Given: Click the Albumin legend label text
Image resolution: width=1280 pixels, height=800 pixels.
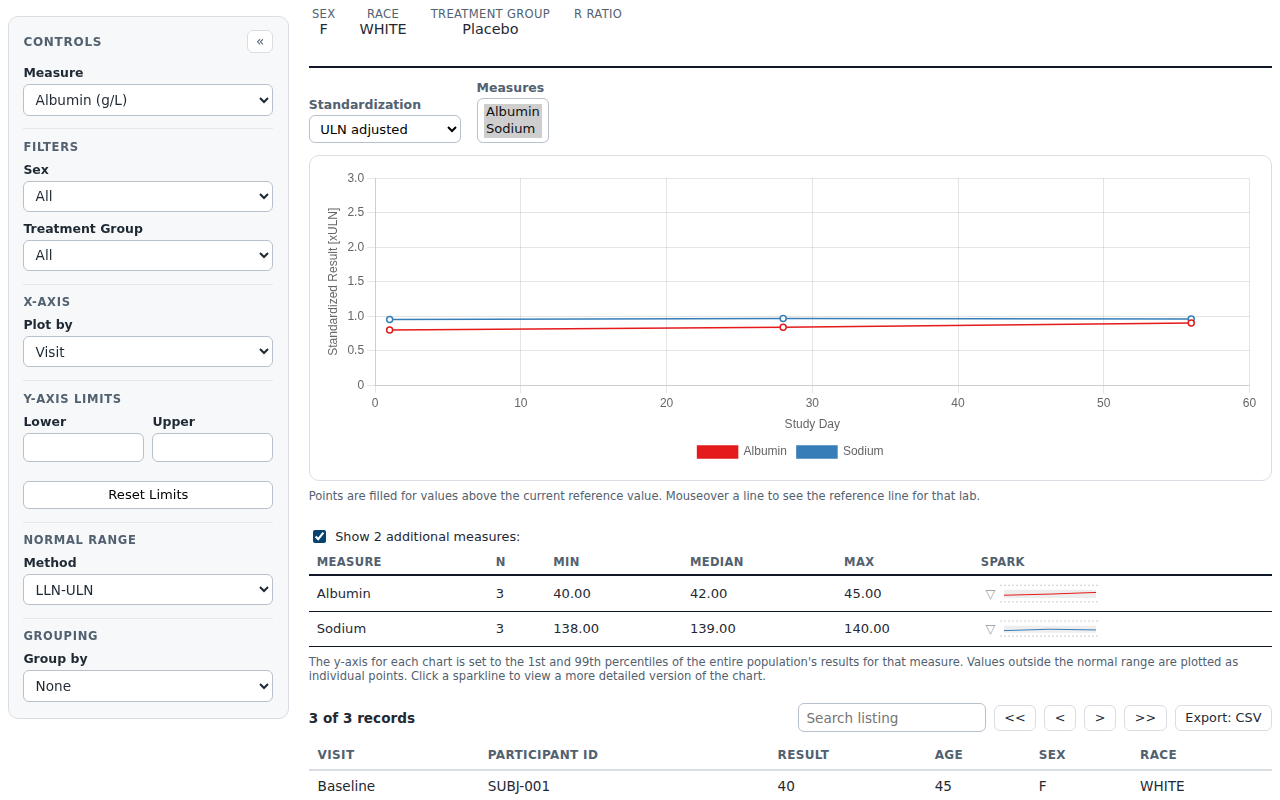Looking at the screenshot, I should [x=765, y=451].
